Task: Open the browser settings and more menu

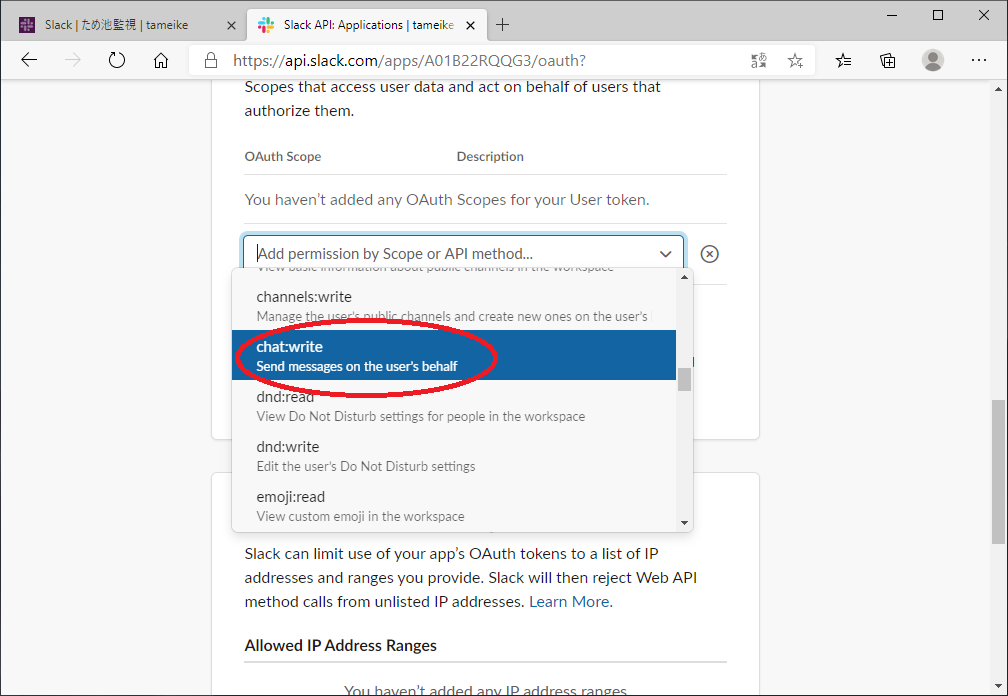Action: 979,61
